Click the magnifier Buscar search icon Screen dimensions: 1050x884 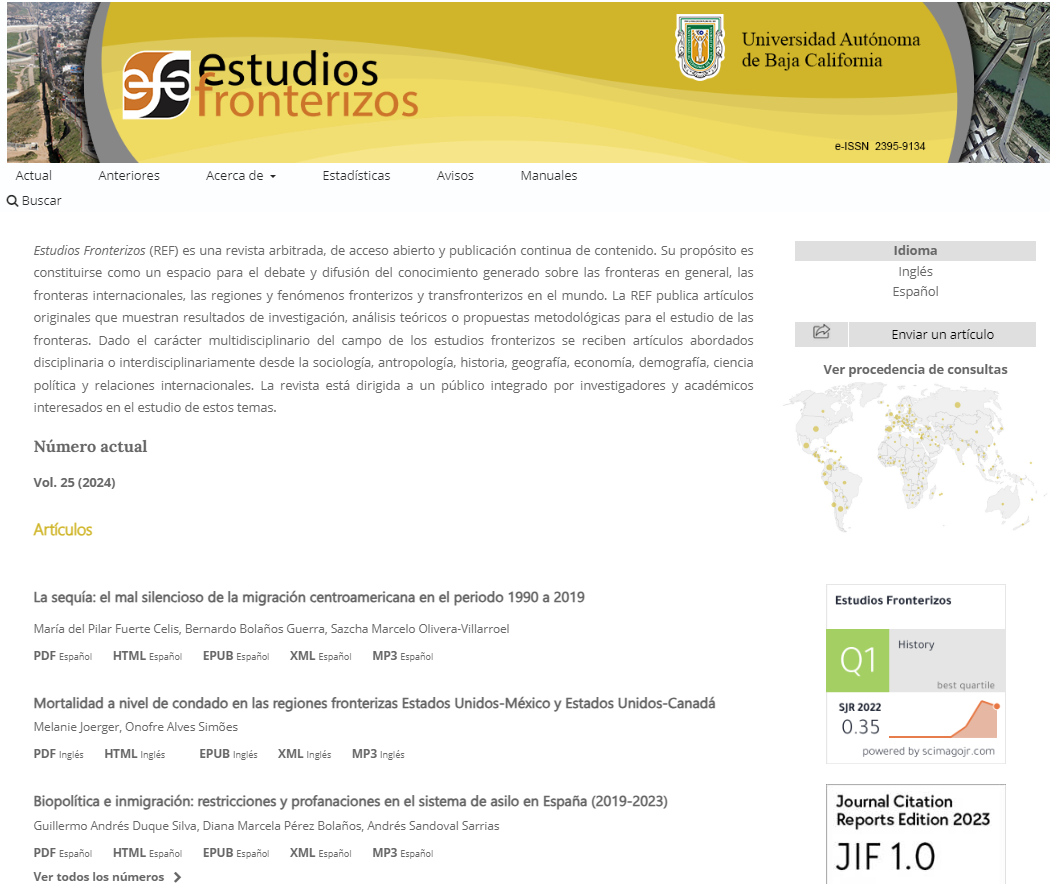tap(13, 201)
